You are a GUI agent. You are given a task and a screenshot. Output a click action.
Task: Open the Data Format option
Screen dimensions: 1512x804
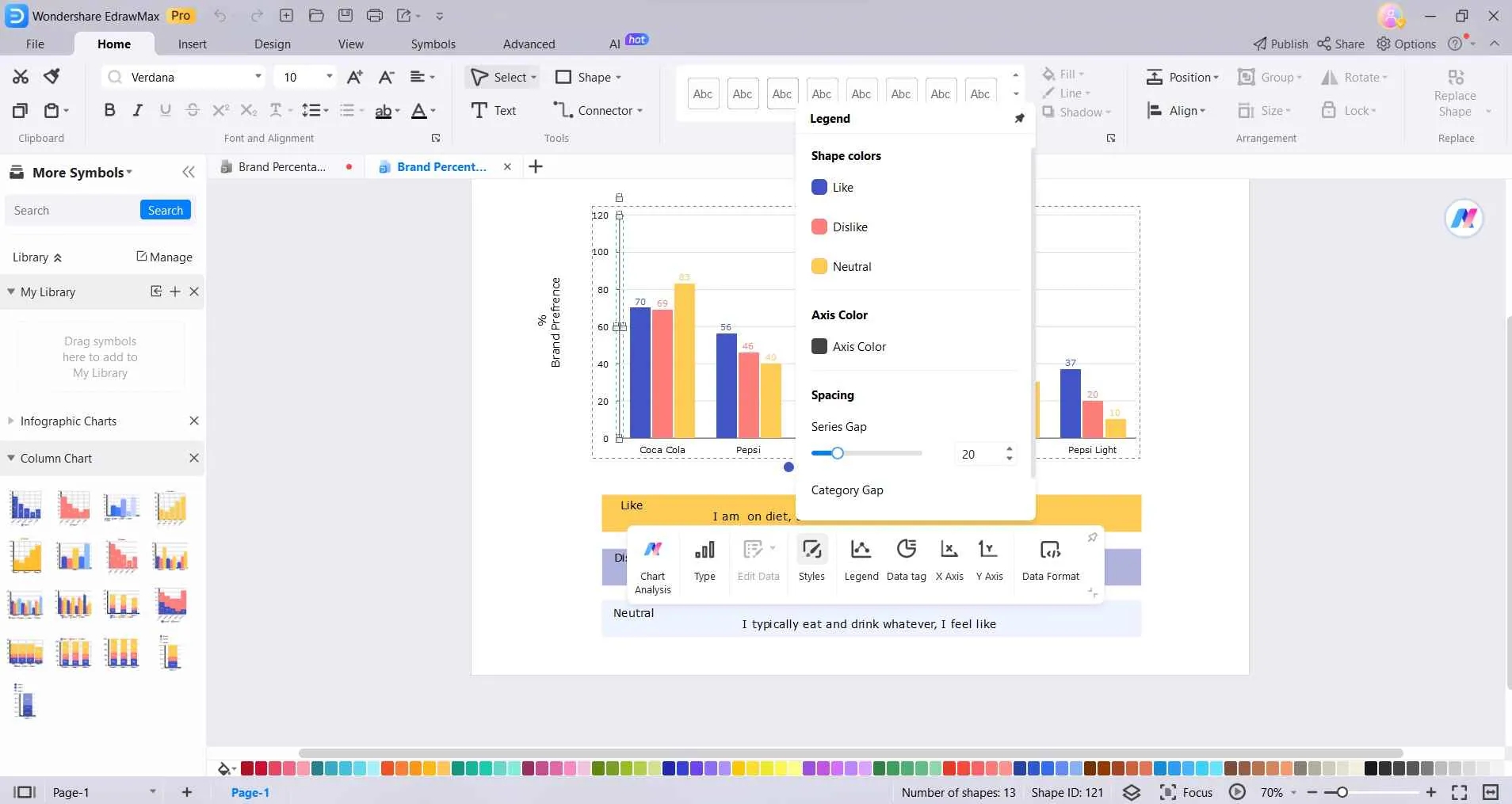click(x=1051, y=559)
